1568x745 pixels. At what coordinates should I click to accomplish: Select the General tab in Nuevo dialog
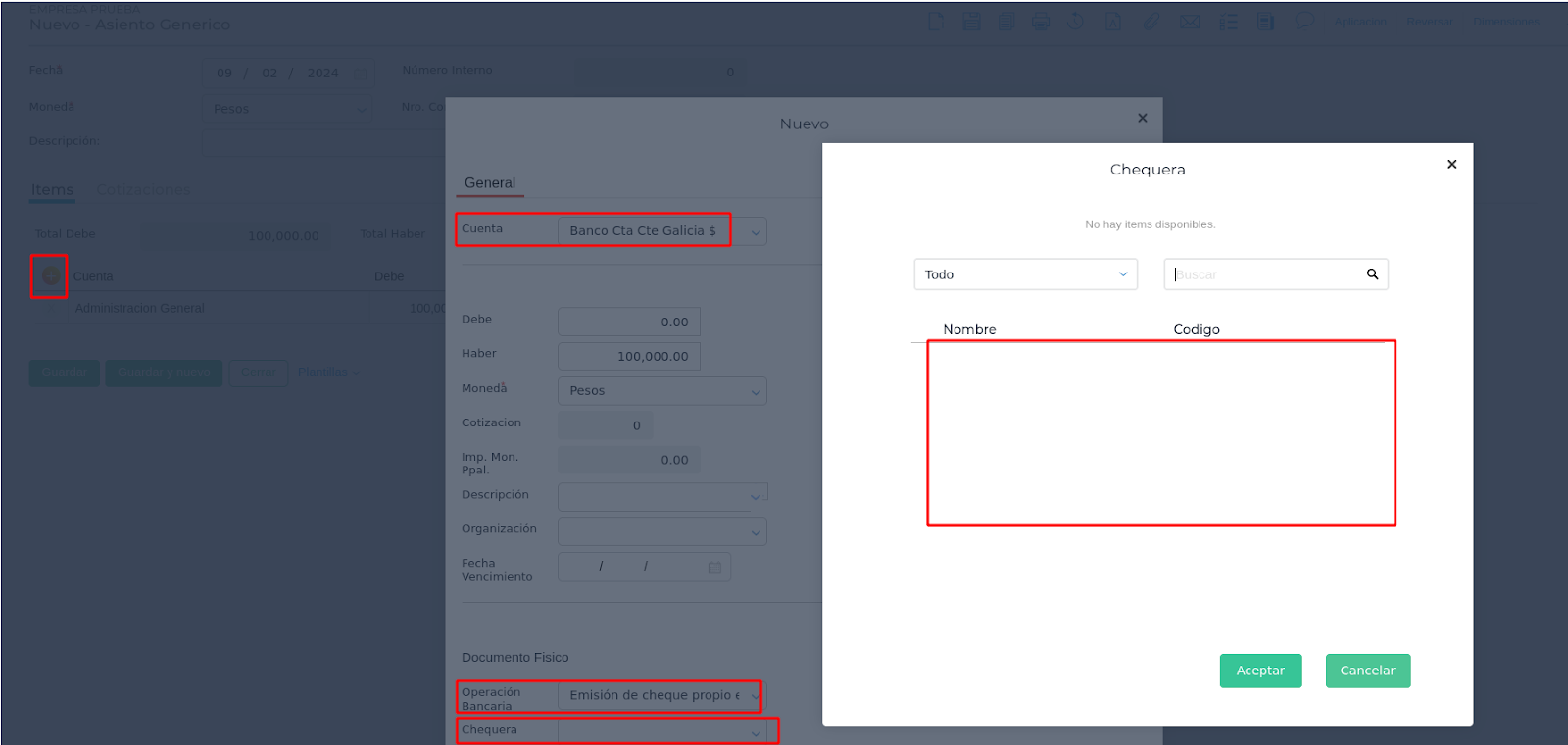click(490, 183)
